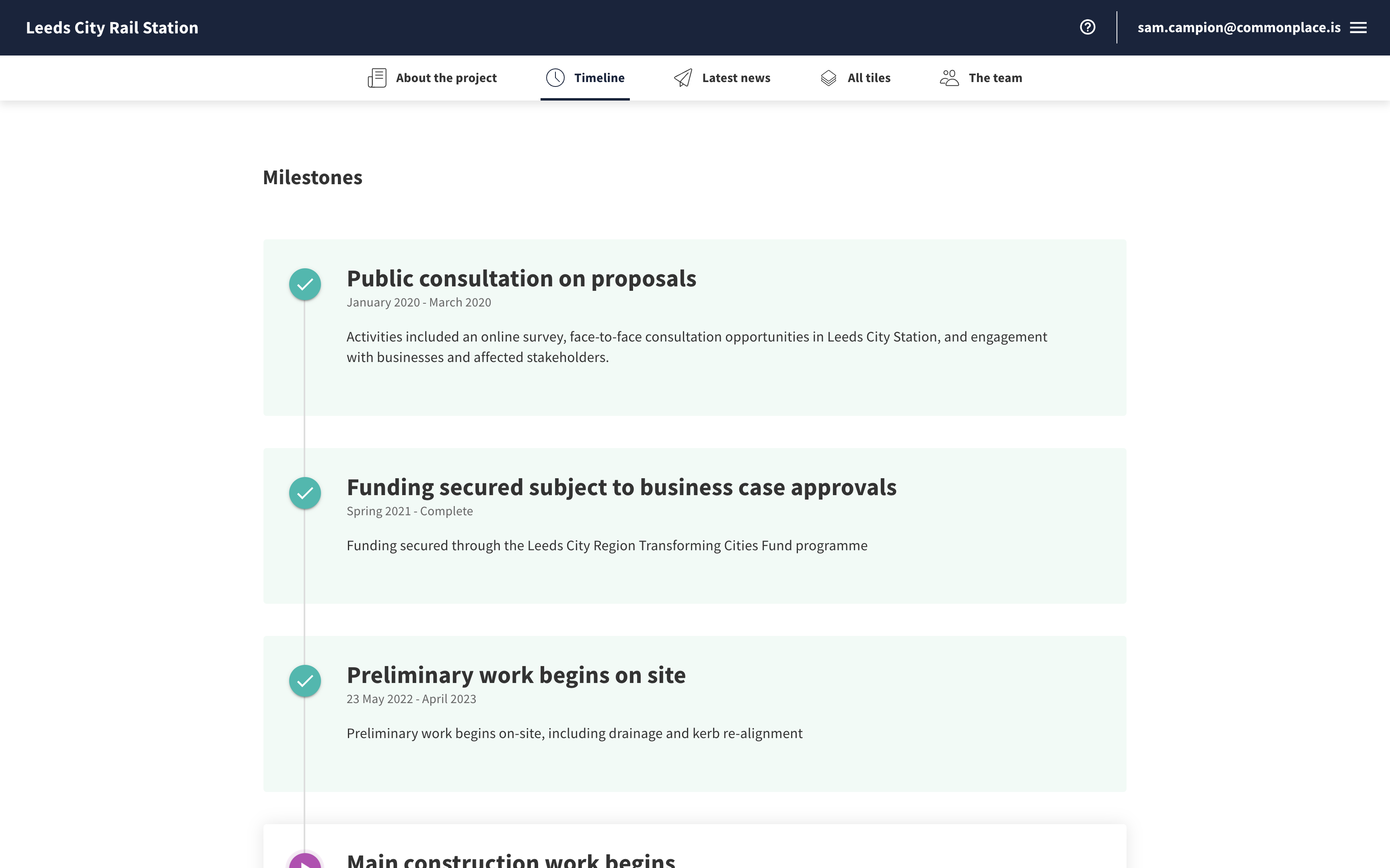Click the Latest news paper plane icon
This screenshot has width=1390, height=868.
[683, 78]
